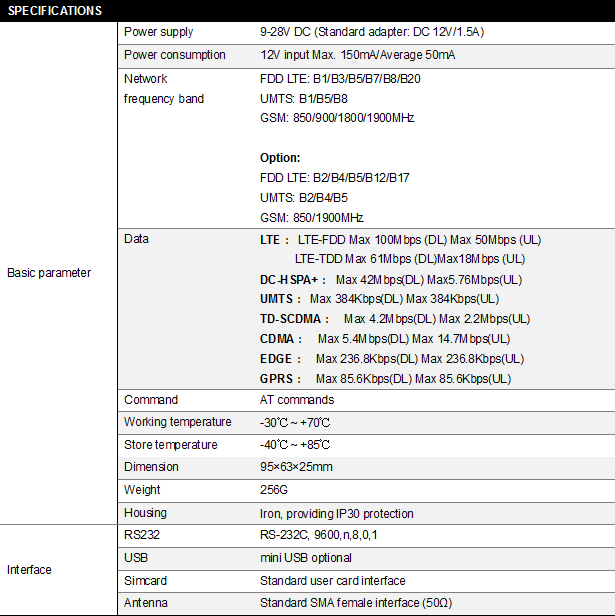Select the '-40℃ ~ +85℃' value
Screen dimensions: 615x616
tap(295, 445)
